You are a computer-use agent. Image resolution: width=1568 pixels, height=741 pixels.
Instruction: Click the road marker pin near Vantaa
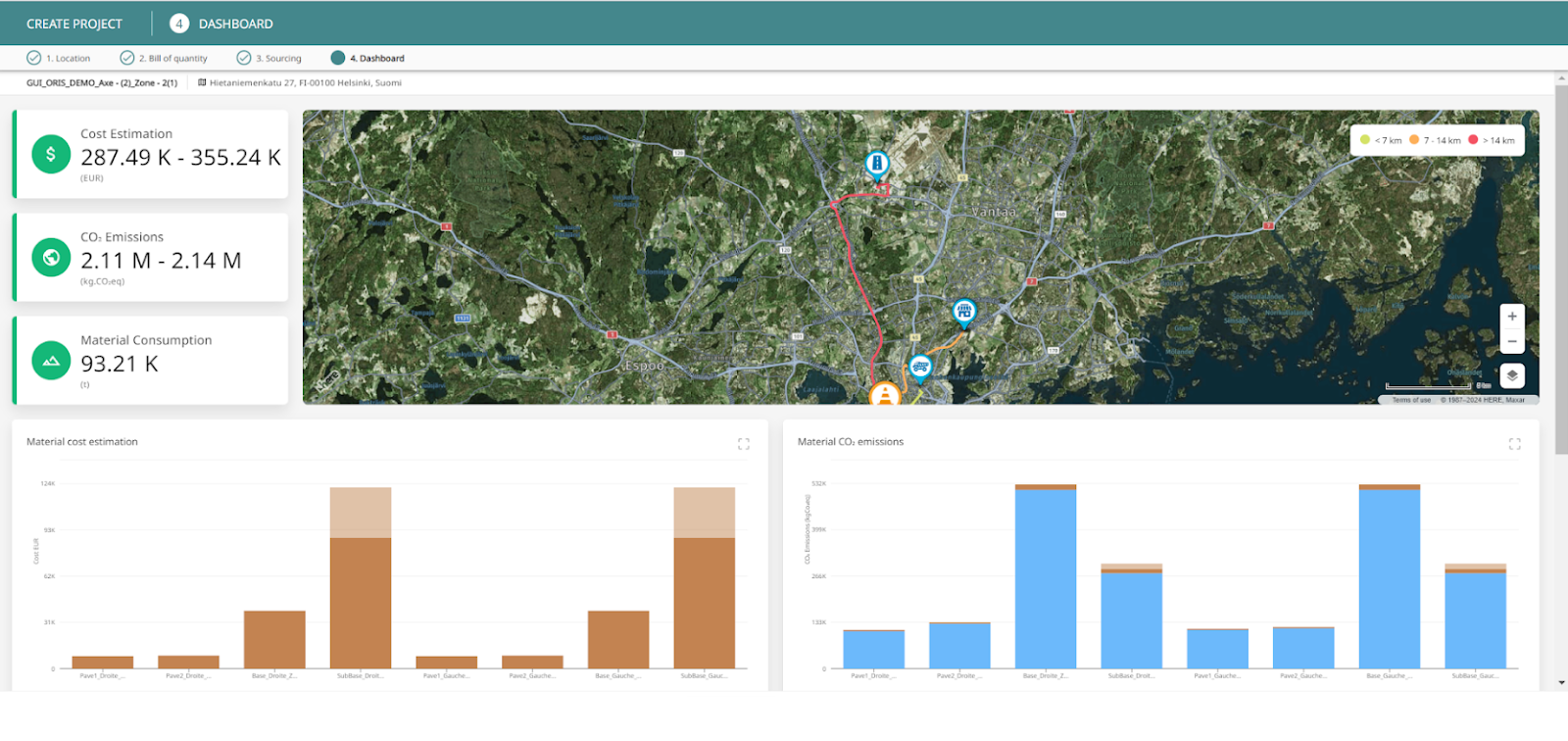click(x=876, y=163)
